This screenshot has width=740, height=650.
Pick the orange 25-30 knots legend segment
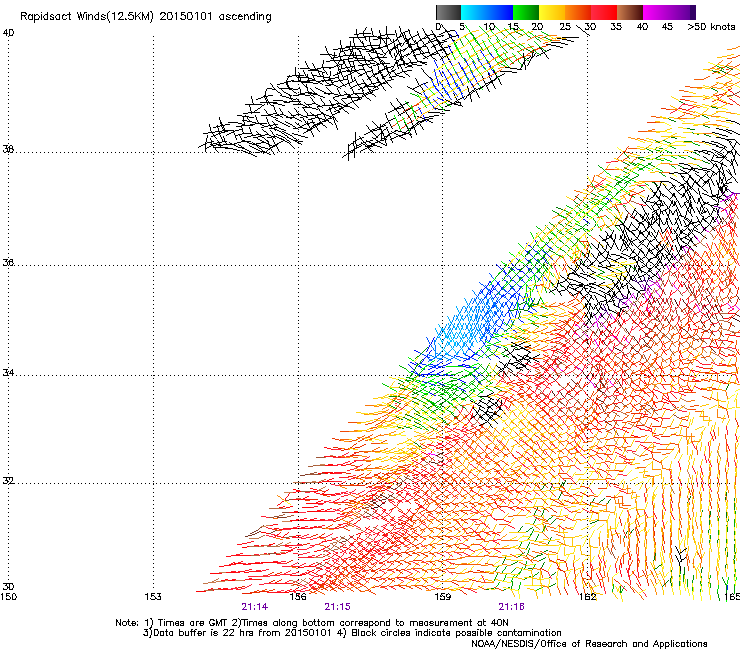[578, 12]
